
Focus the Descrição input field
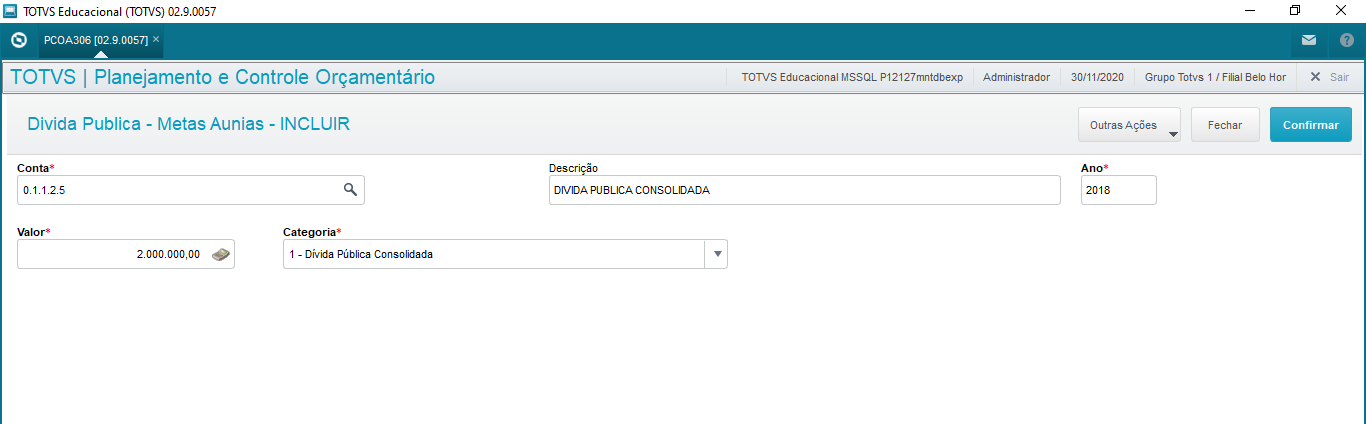coord(804,190)
